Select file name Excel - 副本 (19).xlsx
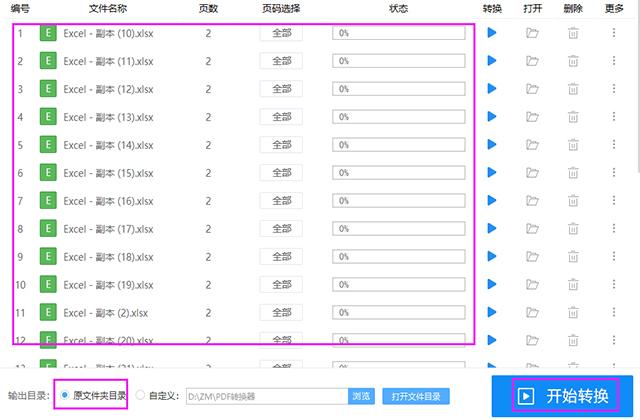Viewport: 640px width, 420px height. [108, 285]
